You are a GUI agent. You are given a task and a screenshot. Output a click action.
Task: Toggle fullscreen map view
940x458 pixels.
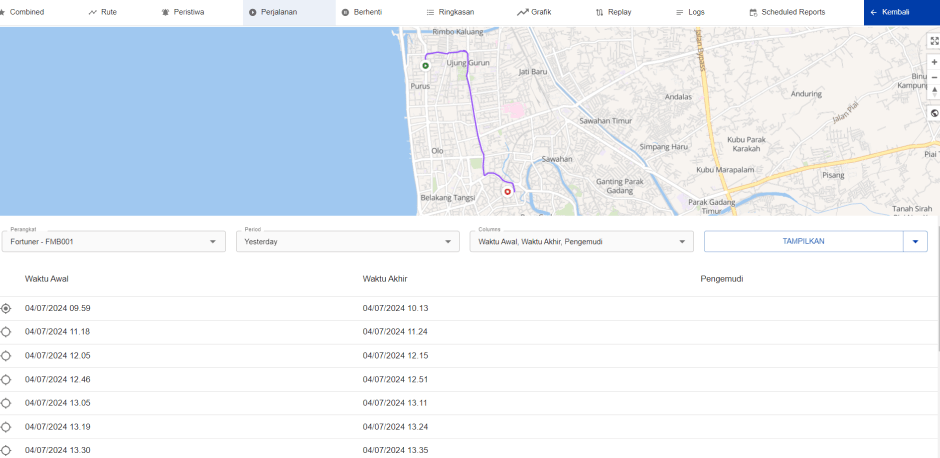coord(934,41)
